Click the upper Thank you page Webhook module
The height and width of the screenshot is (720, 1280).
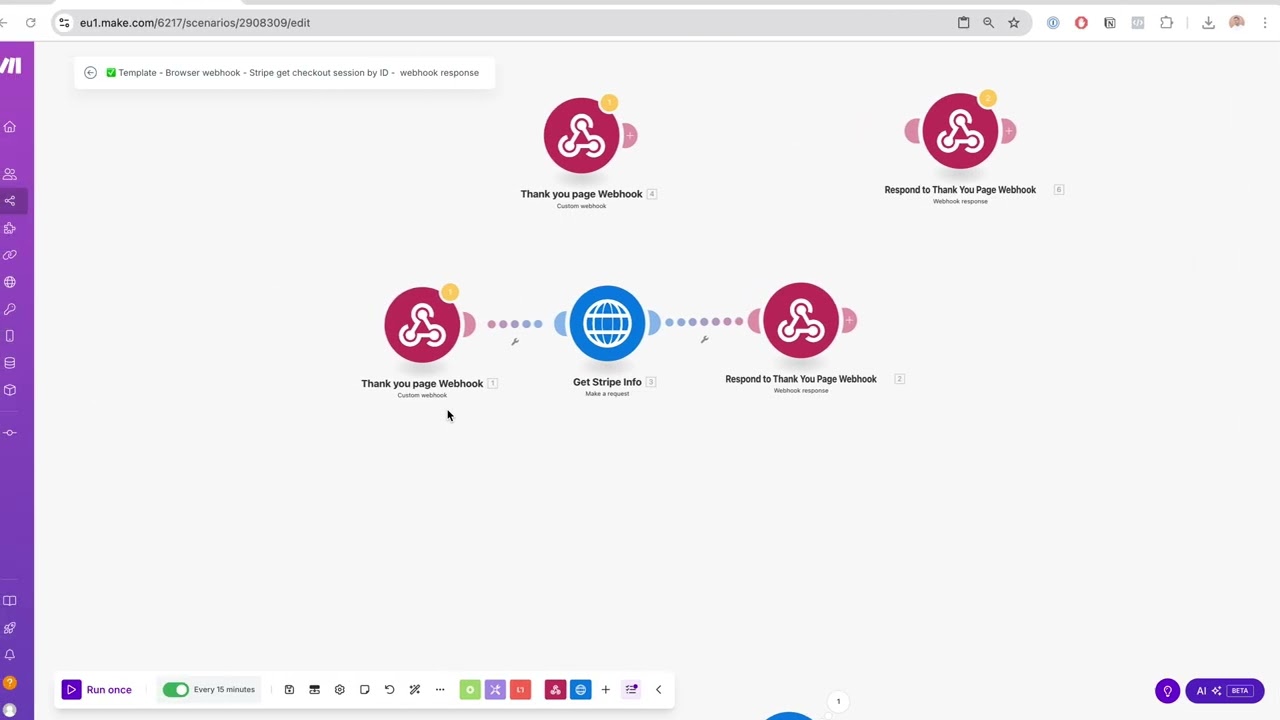(582, 135)
